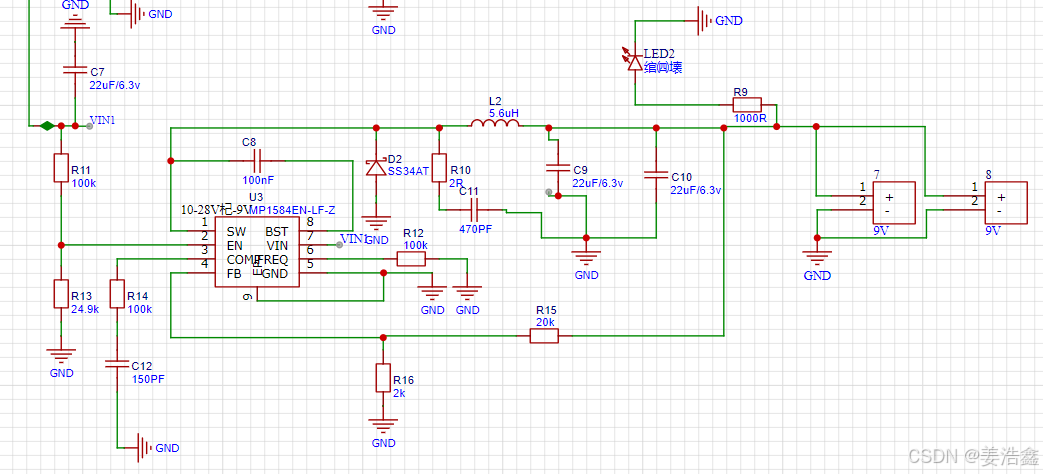1043x474 pixels.
Task: Click the 22uF/6.3v value of C9
Action: click(x=597, y=183)
